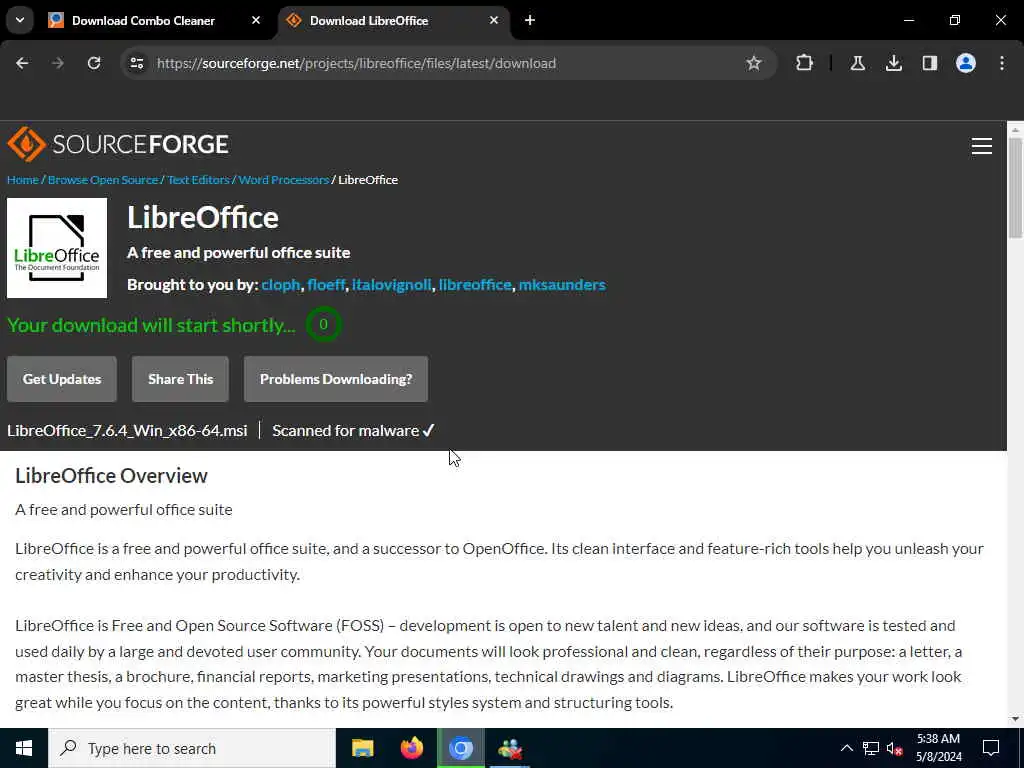Click the SourceForge logo

118,144
